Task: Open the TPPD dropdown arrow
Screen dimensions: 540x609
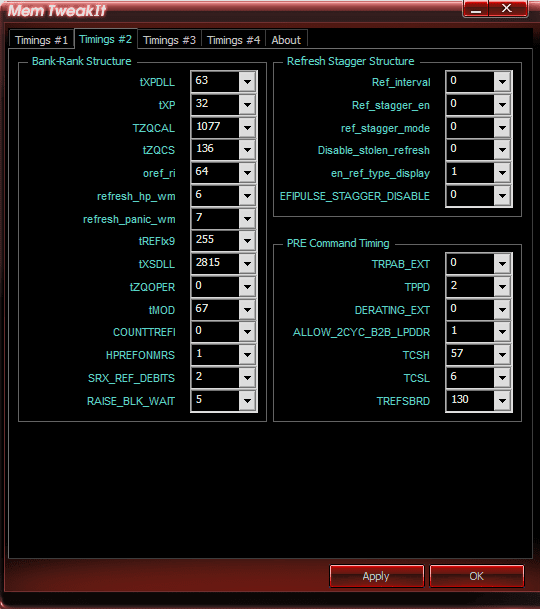Action: tap(502, 287)
